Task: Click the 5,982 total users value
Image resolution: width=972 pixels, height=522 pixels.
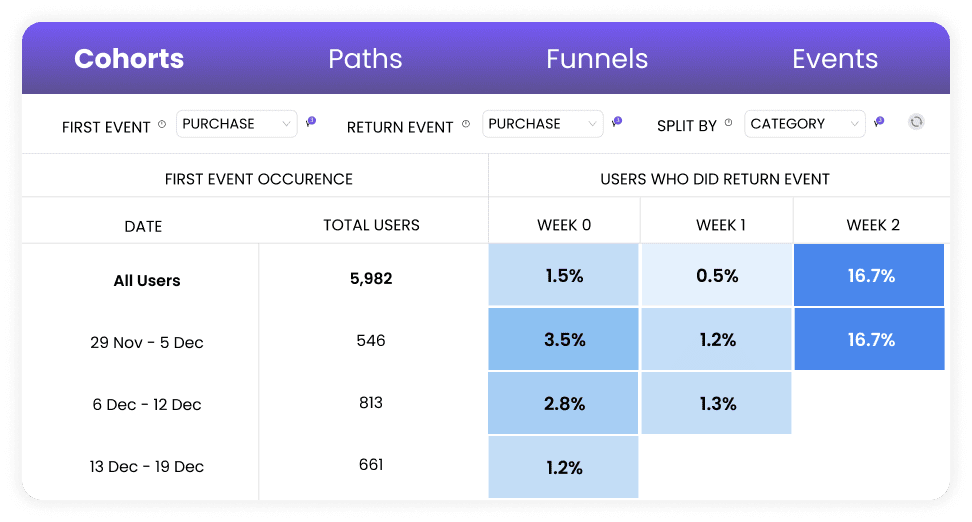Action: pos(371,278)
